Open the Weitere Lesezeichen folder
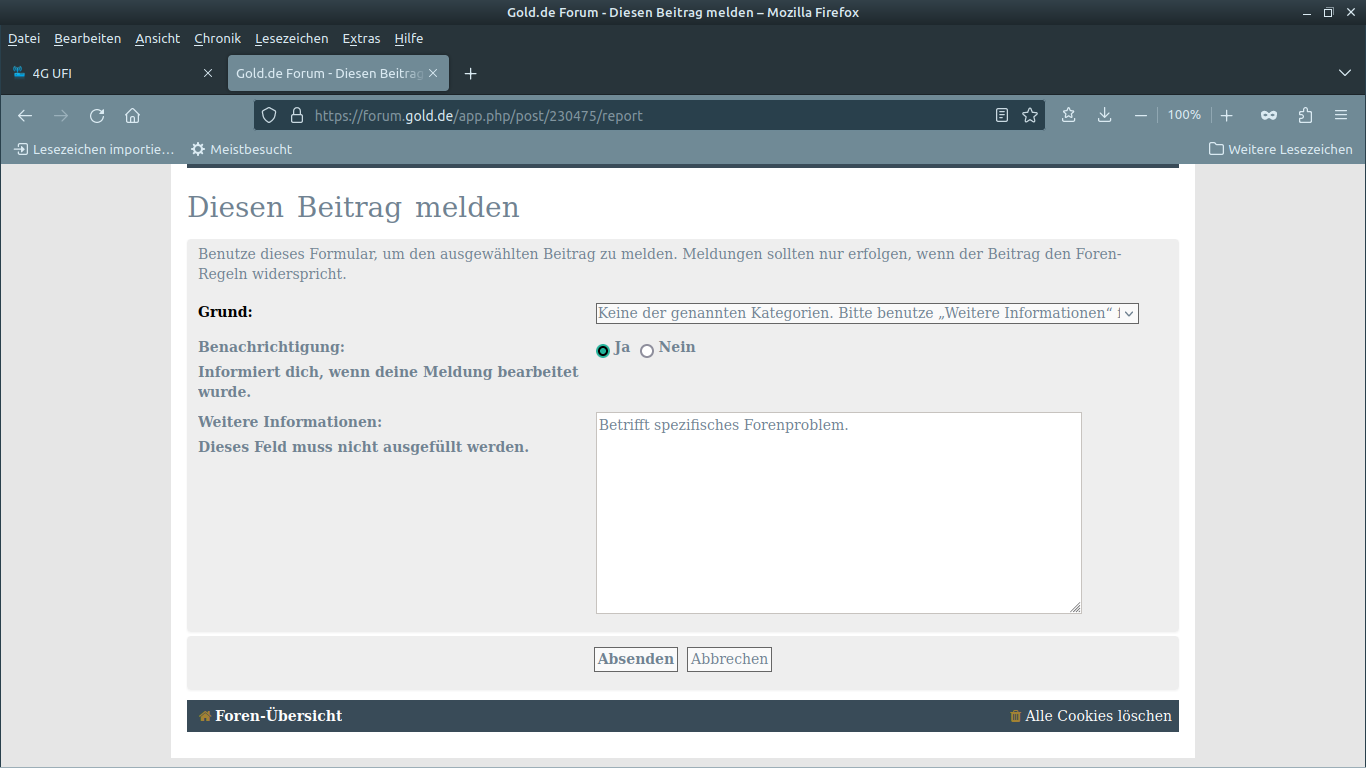 [x=1281, y=149]
